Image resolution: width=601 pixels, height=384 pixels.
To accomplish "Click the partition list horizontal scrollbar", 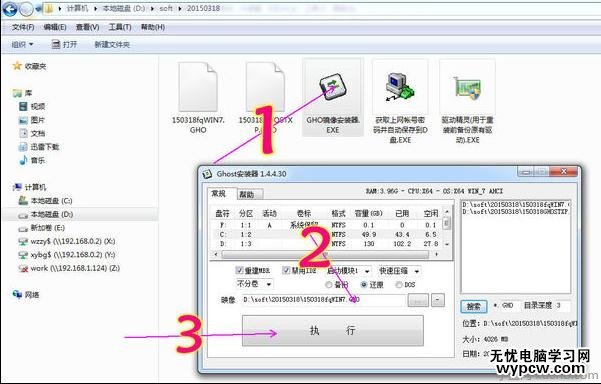I will tap(325, 254).
